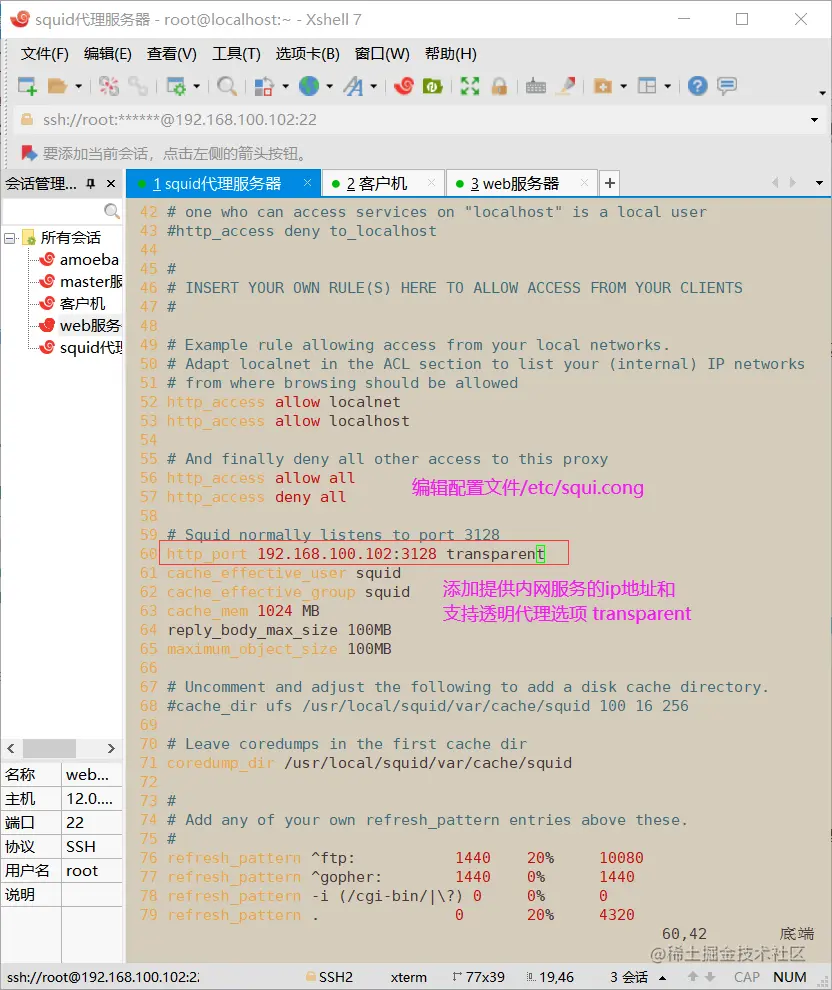Viewport: 832px width, 990px height.
Task: Click the Reconnect chain-link icon
Action: click(138, 86)
